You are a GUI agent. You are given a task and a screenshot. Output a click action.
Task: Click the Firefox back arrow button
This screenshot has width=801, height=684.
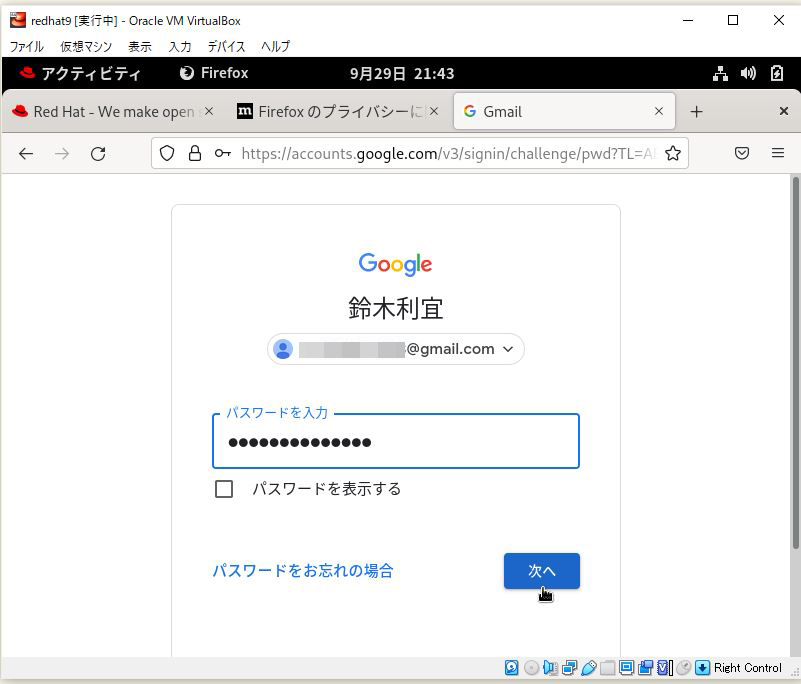click(x=26, y=154)
